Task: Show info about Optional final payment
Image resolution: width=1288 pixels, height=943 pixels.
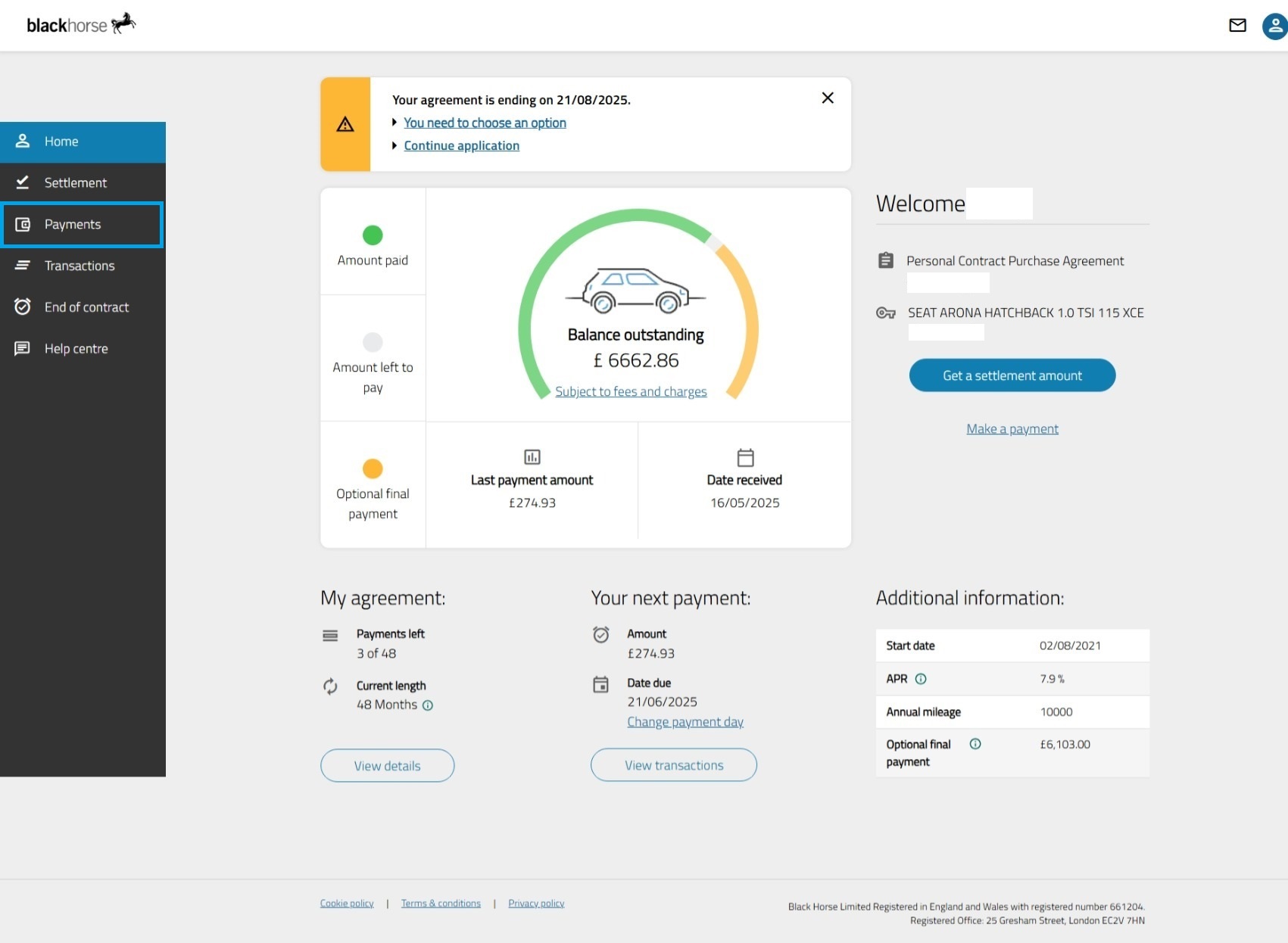Action: point(975,744)
